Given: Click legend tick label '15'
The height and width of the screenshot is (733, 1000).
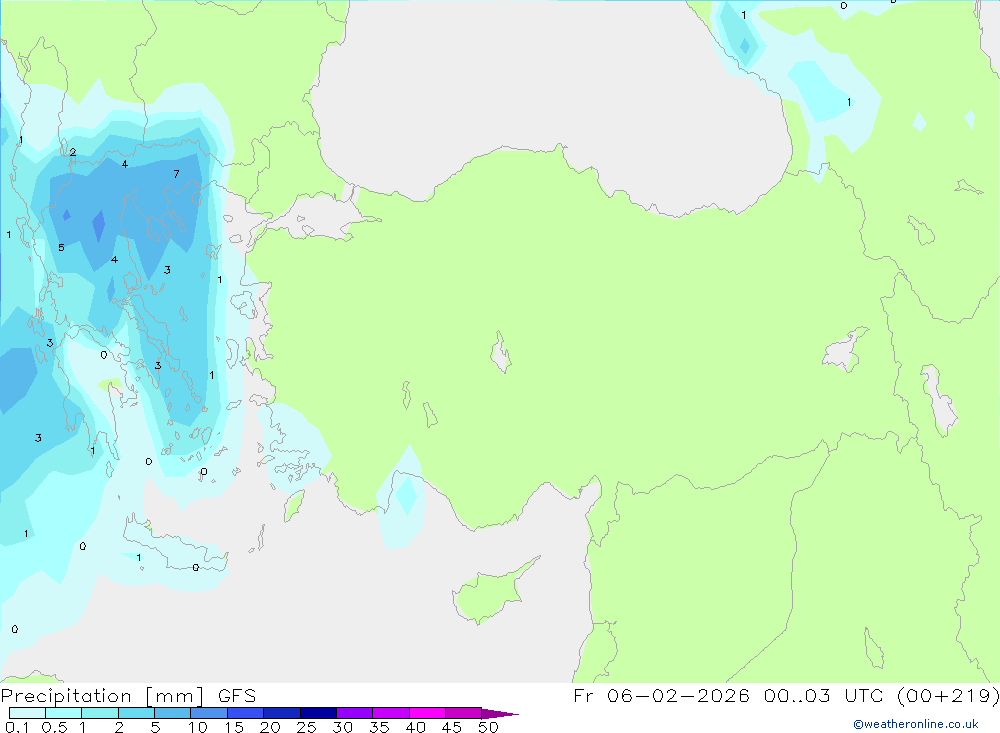Looking at the screenshot, I should tap(233, 727).
